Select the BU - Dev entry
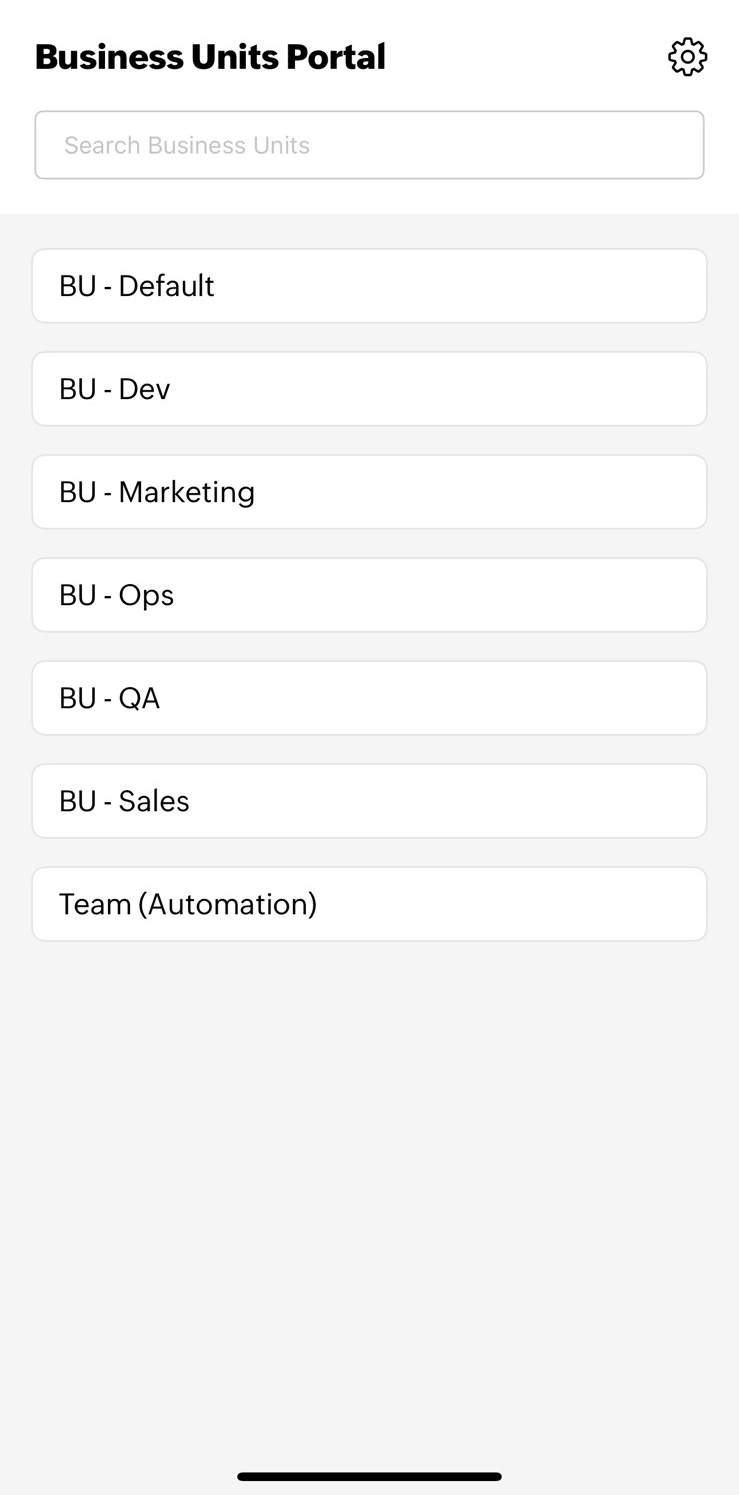 tap(369, 389)
